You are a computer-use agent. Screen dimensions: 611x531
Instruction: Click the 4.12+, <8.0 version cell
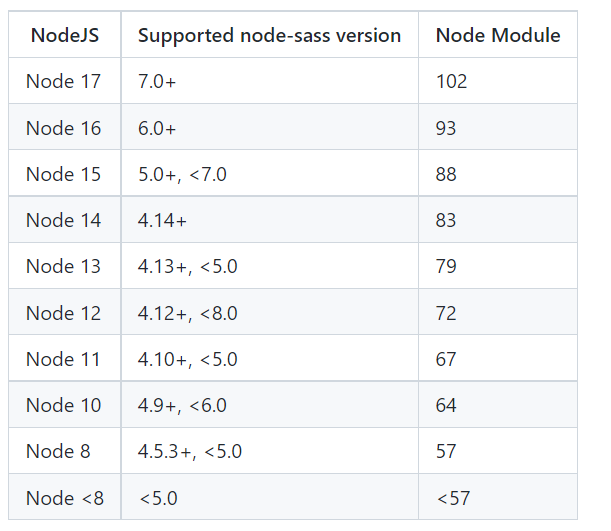tap(188, 313)
